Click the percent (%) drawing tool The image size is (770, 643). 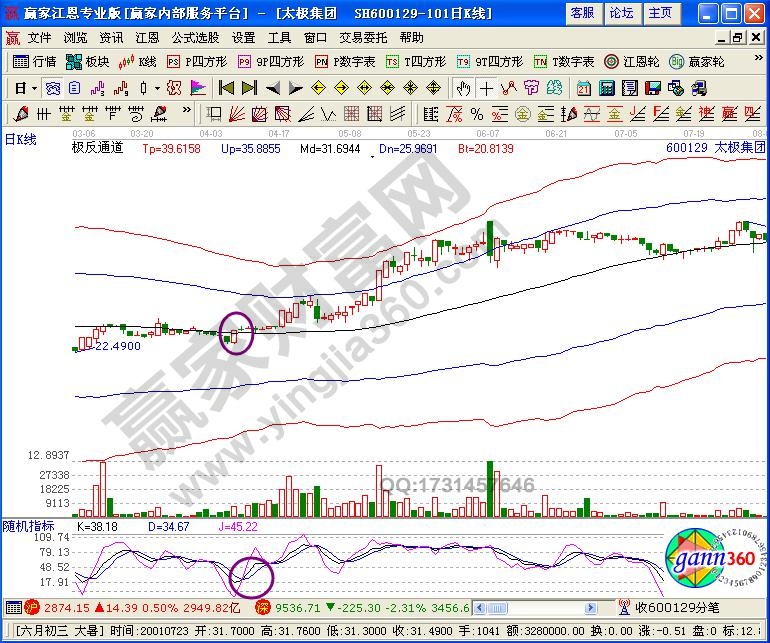click(476, 113)
